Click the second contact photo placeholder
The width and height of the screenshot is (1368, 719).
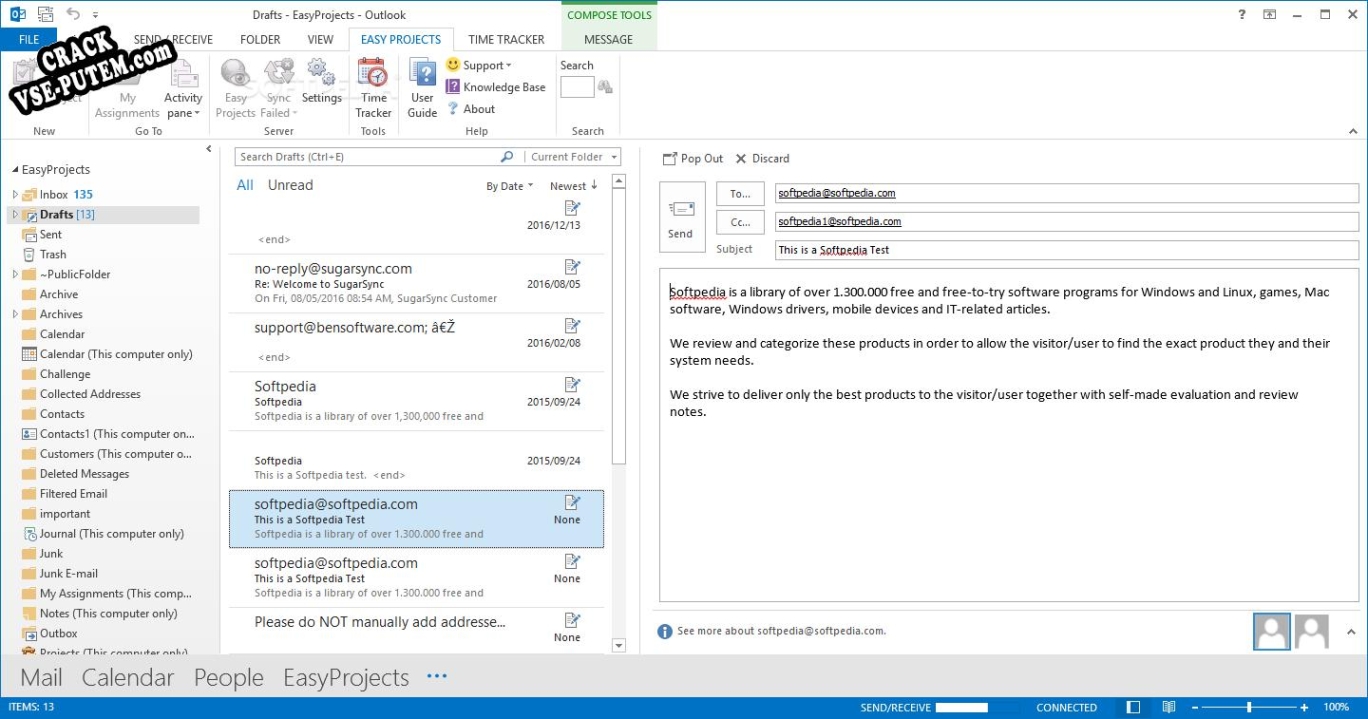[x=1312, y=632]
